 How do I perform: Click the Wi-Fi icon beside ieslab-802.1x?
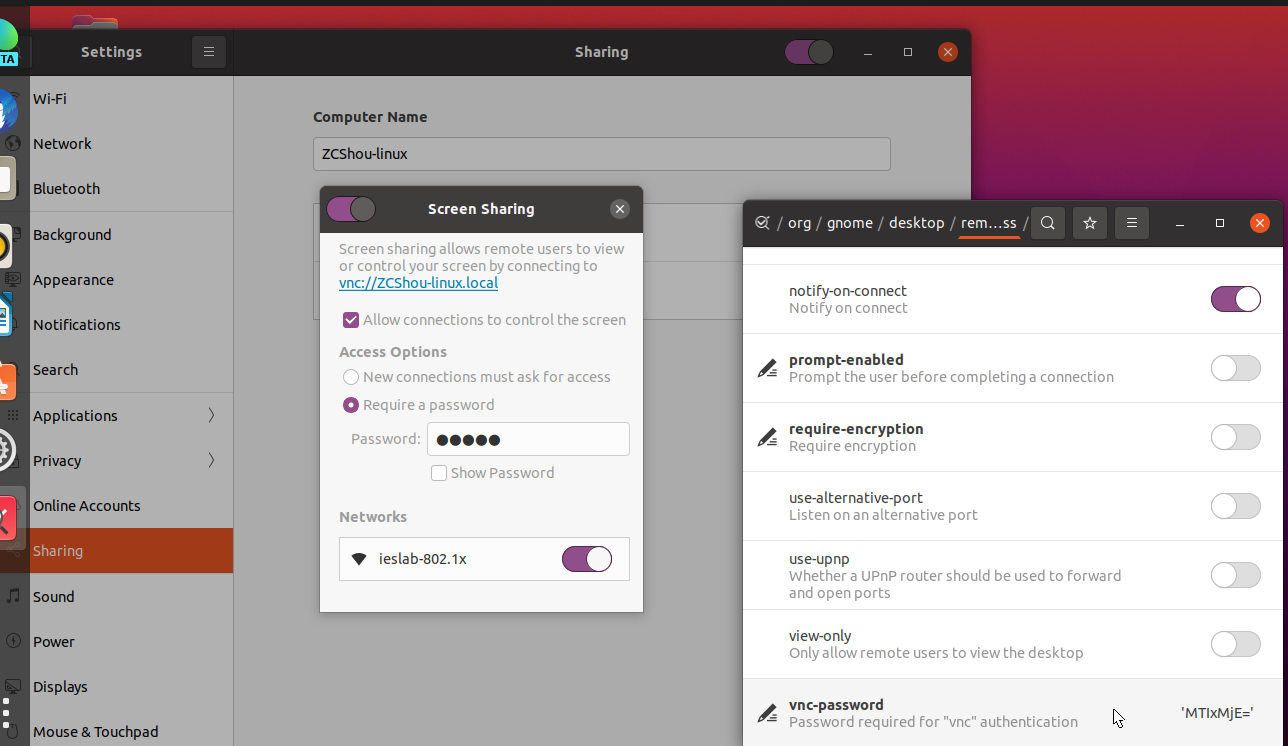pyautogui.click(x=359, y=559)
